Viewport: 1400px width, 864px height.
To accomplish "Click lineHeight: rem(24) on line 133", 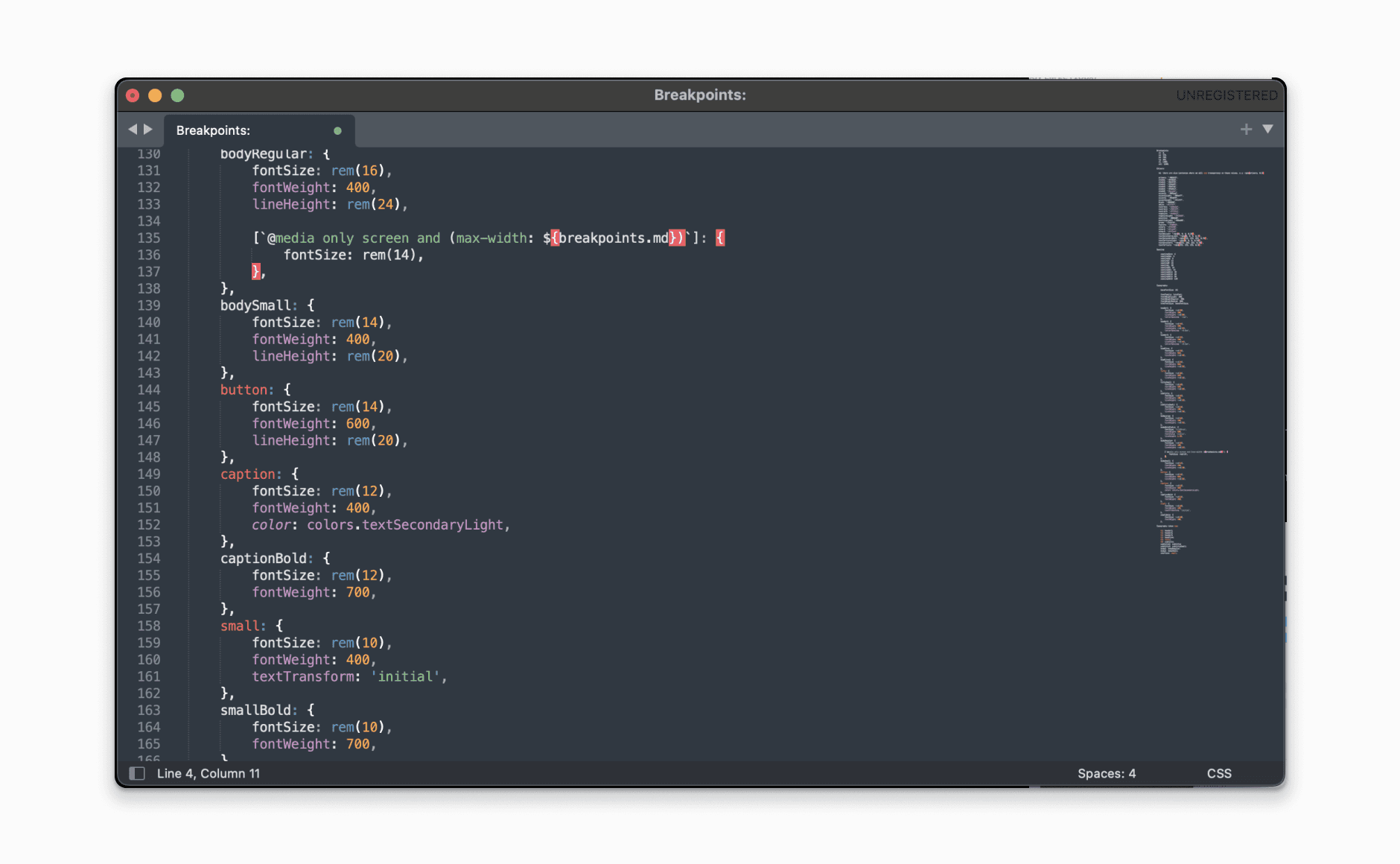I will coord(326,204).
